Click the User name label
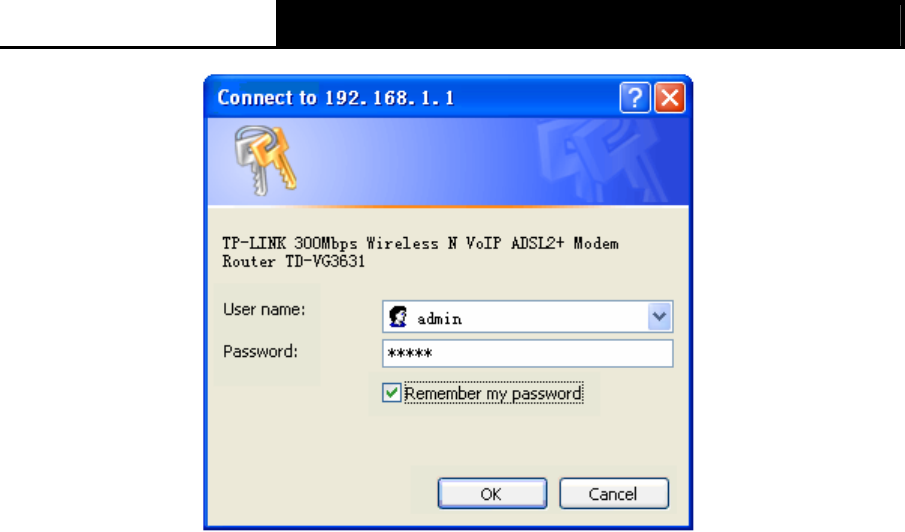Image resolution: width=905 pixels, height=532 pixels. click(264, 309)
